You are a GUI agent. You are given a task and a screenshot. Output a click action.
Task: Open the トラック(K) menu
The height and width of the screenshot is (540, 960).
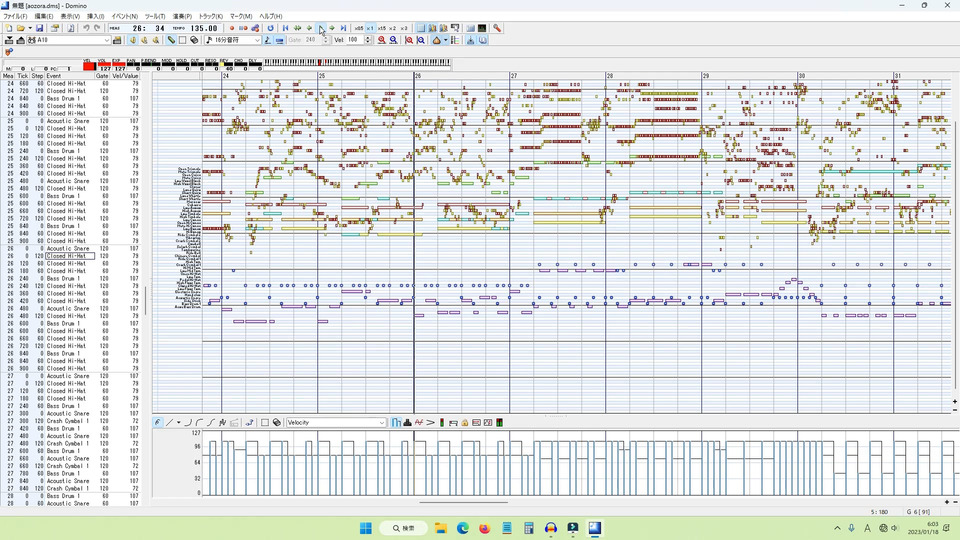(x=211, y=17)
